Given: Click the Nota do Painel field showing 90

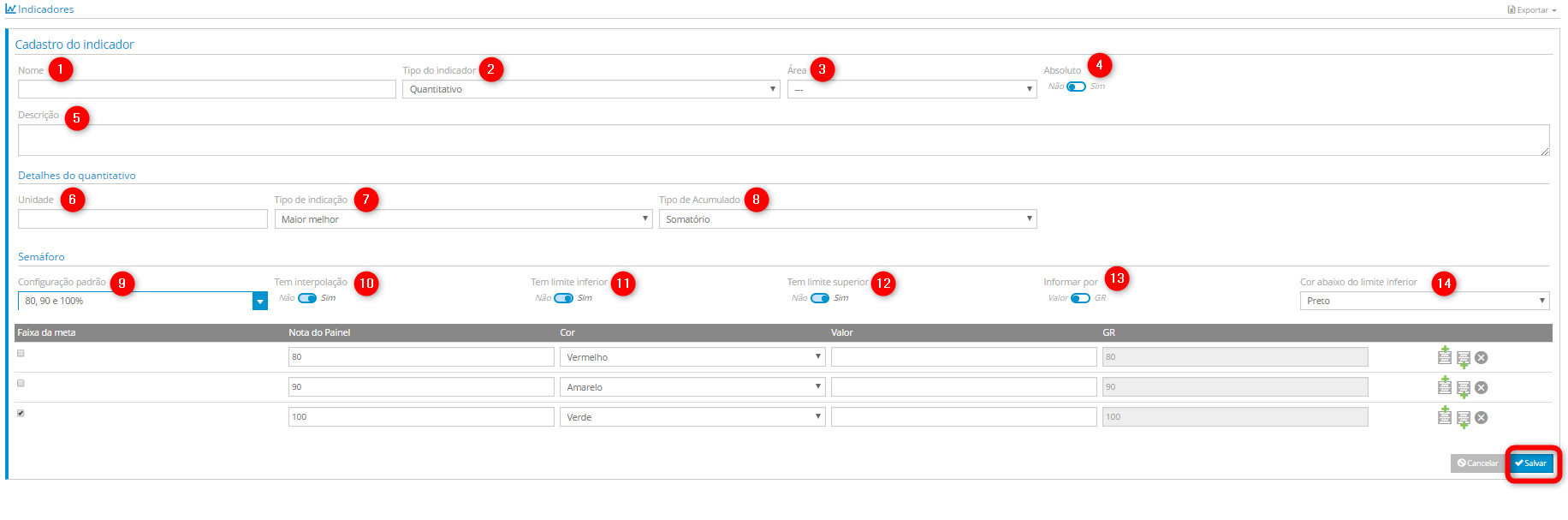Looking at the screenshot, I should (421, 387).
